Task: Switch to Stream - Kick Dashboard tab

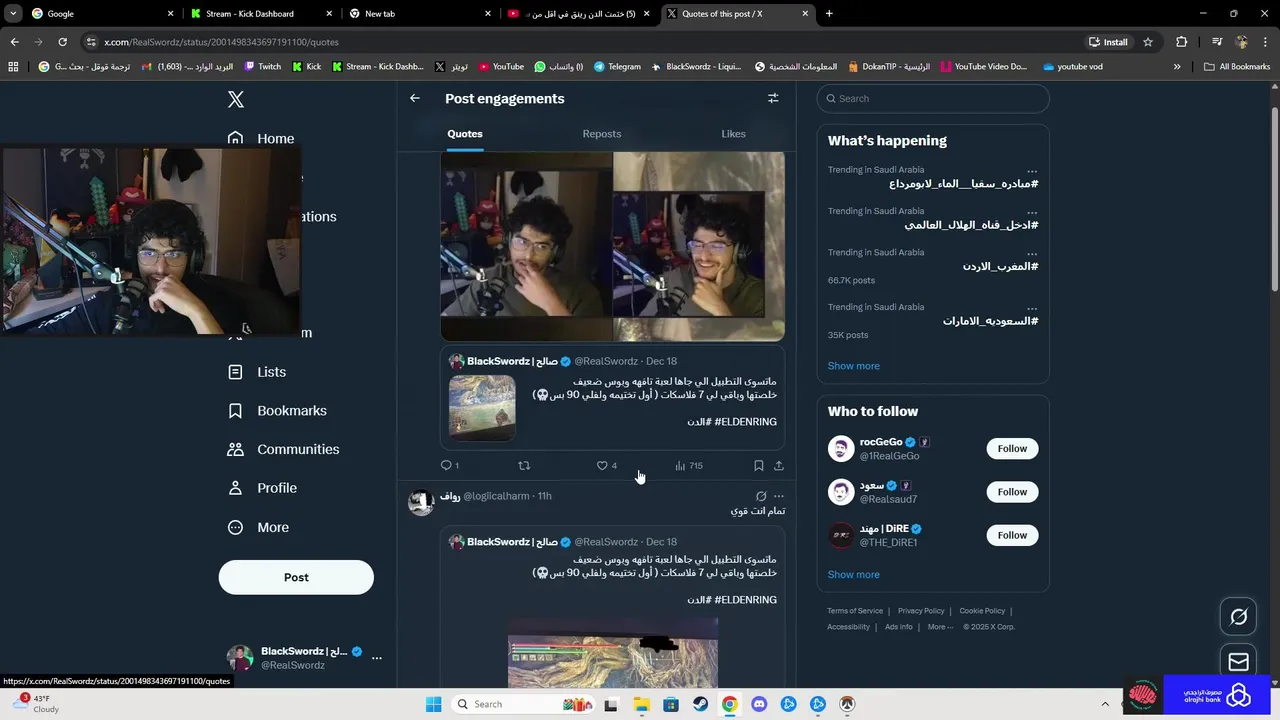Action: [x=260, y=14]
